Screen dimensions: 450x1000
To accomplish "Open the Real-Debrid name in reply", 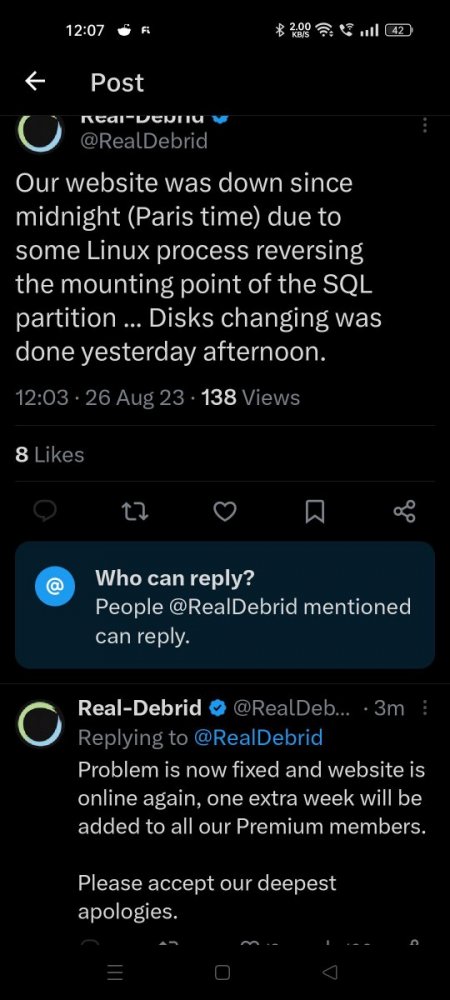I will coord(140,707).
